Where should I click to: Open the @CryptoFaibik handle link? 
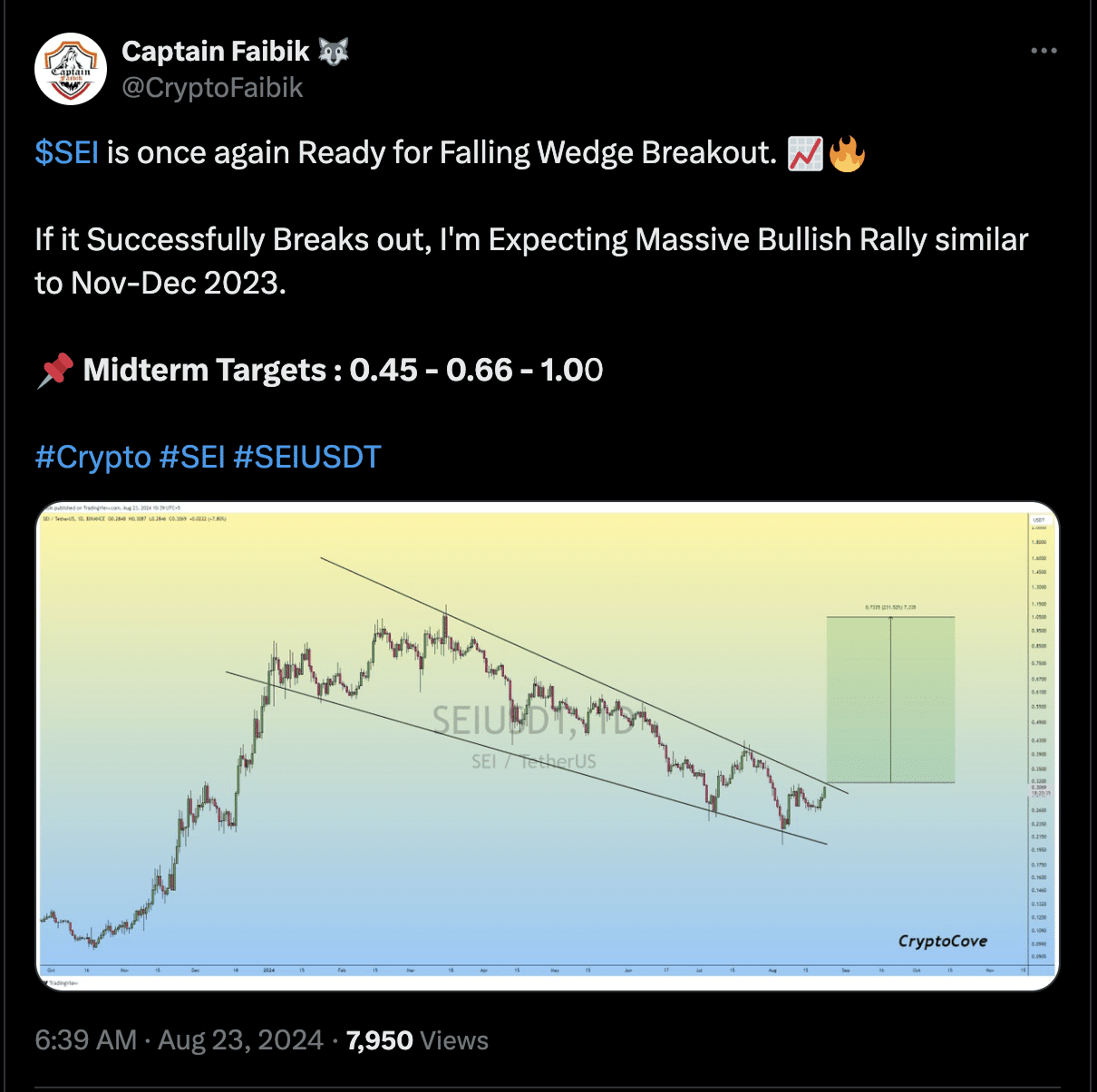tap(212, 88)
